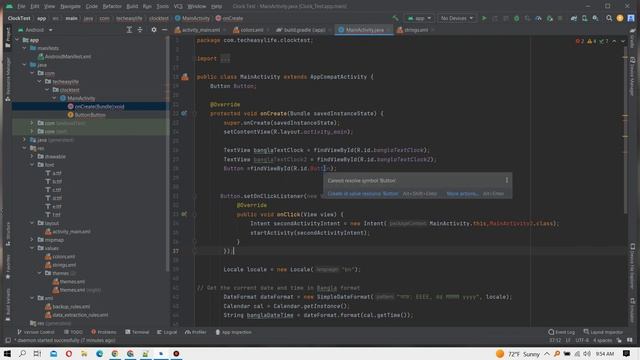Collapse the layout folder
This screenshot has height=360, width=640.
click(x=32, y=223)
